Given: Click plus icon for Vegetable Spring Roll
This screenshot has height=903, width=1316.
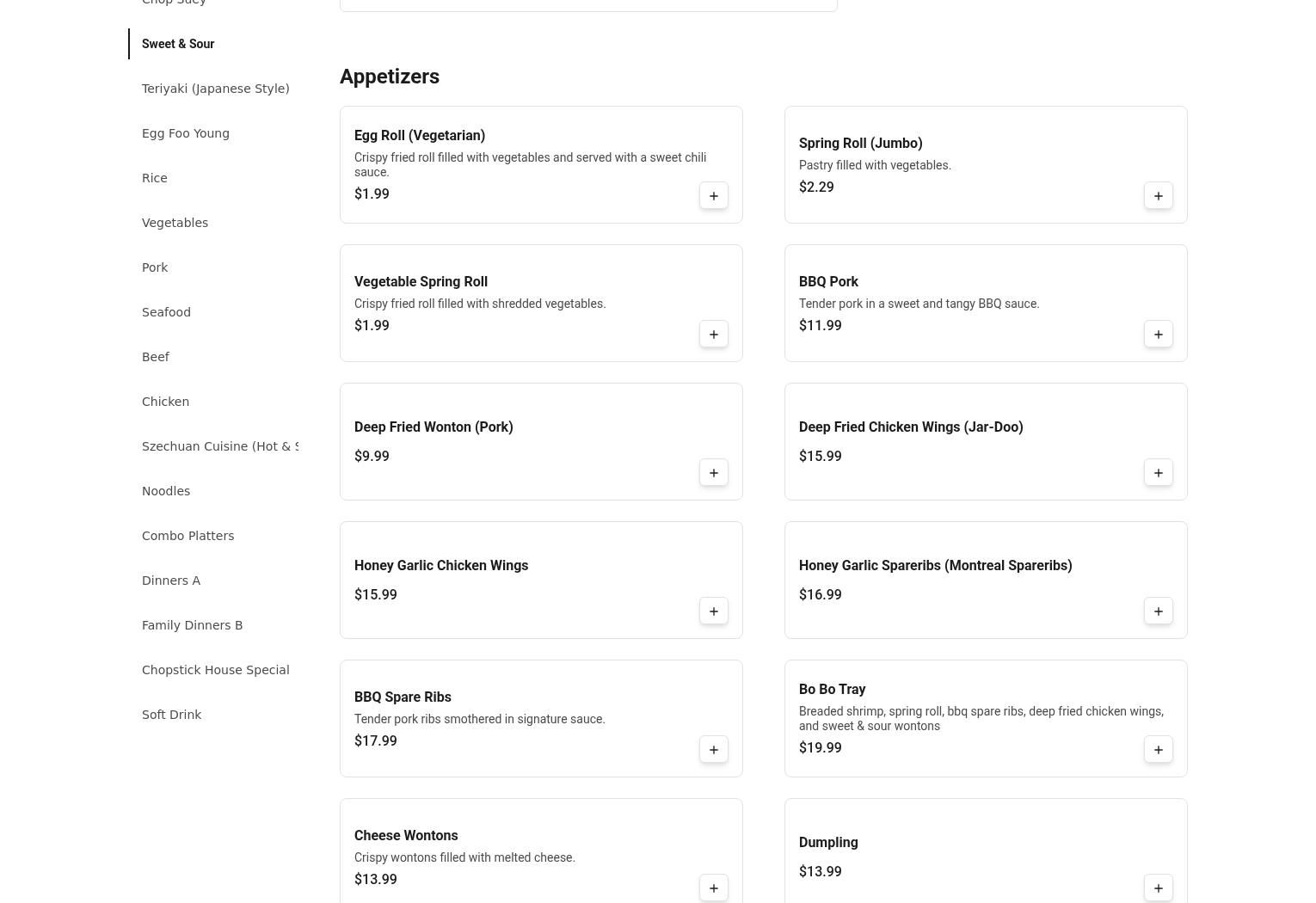Looking at the screenshot, I should coord(713,335).
